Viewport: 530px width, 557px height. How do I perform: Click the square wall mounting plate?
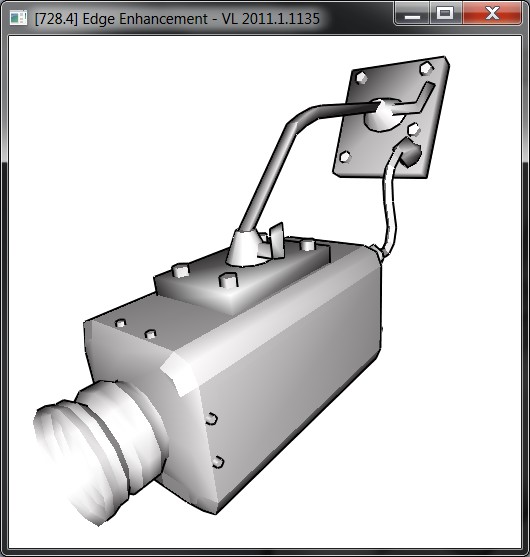coord(391,117)
